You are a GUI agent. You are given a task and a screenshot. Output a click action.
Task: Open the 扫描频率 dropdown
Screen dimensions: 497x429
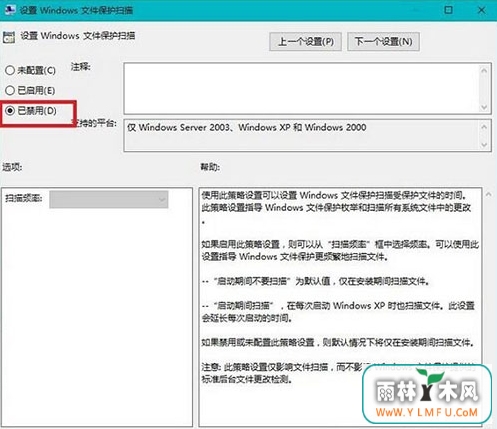point(109,199)
